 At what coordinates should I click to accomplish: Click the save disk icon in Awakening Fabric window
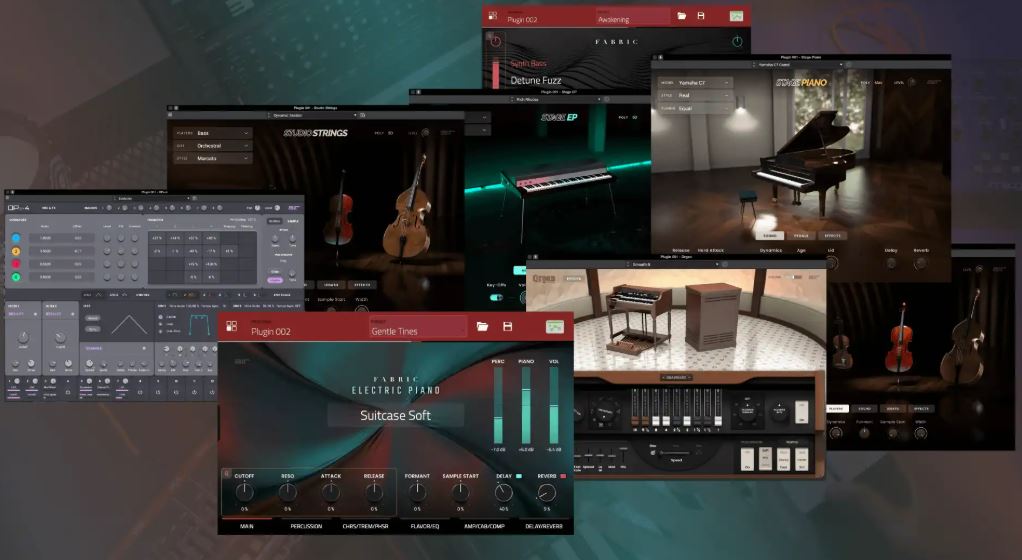[x=701, y=16]
